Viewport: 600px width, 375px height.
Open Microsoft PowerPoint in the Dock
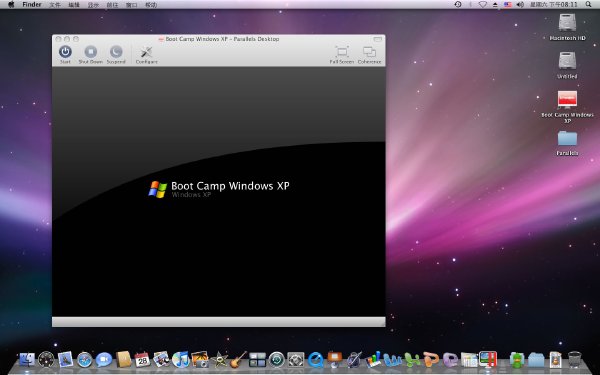[431, 359]
